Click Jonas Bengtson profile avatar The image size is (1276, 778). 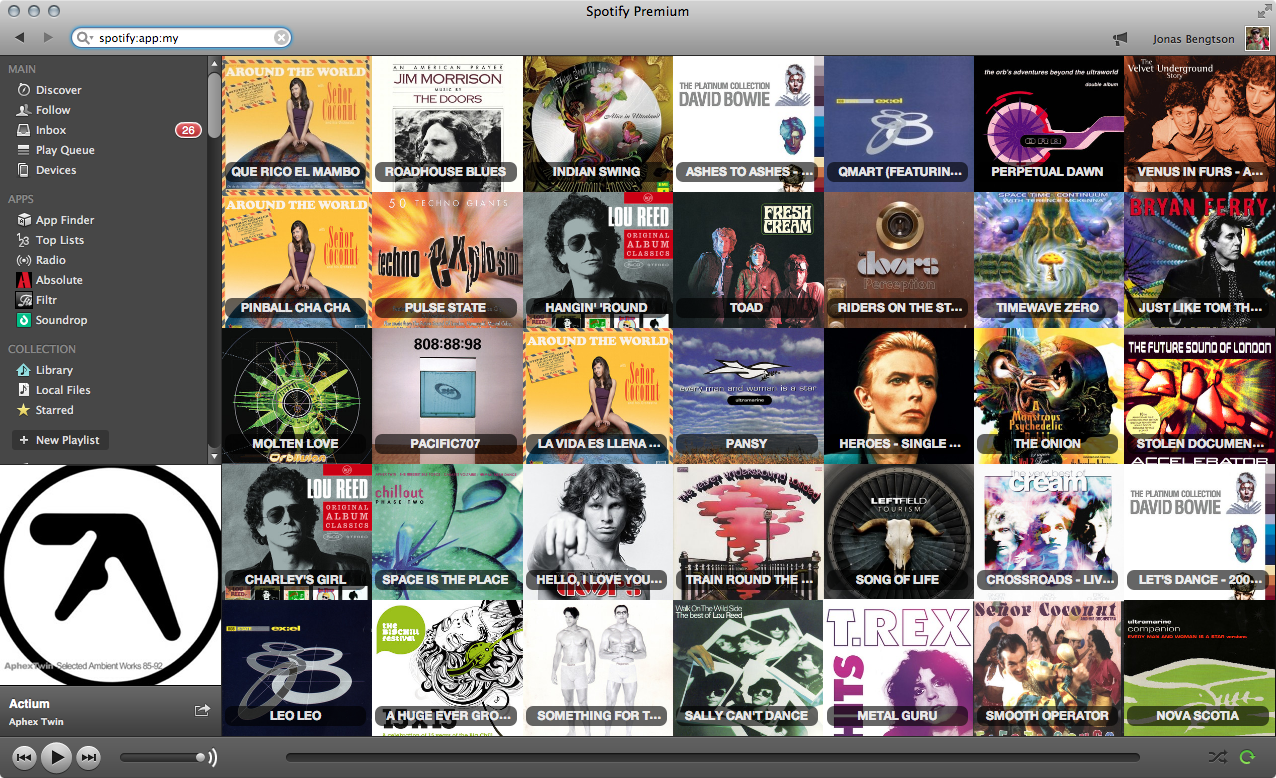(x=1257, y=39)
